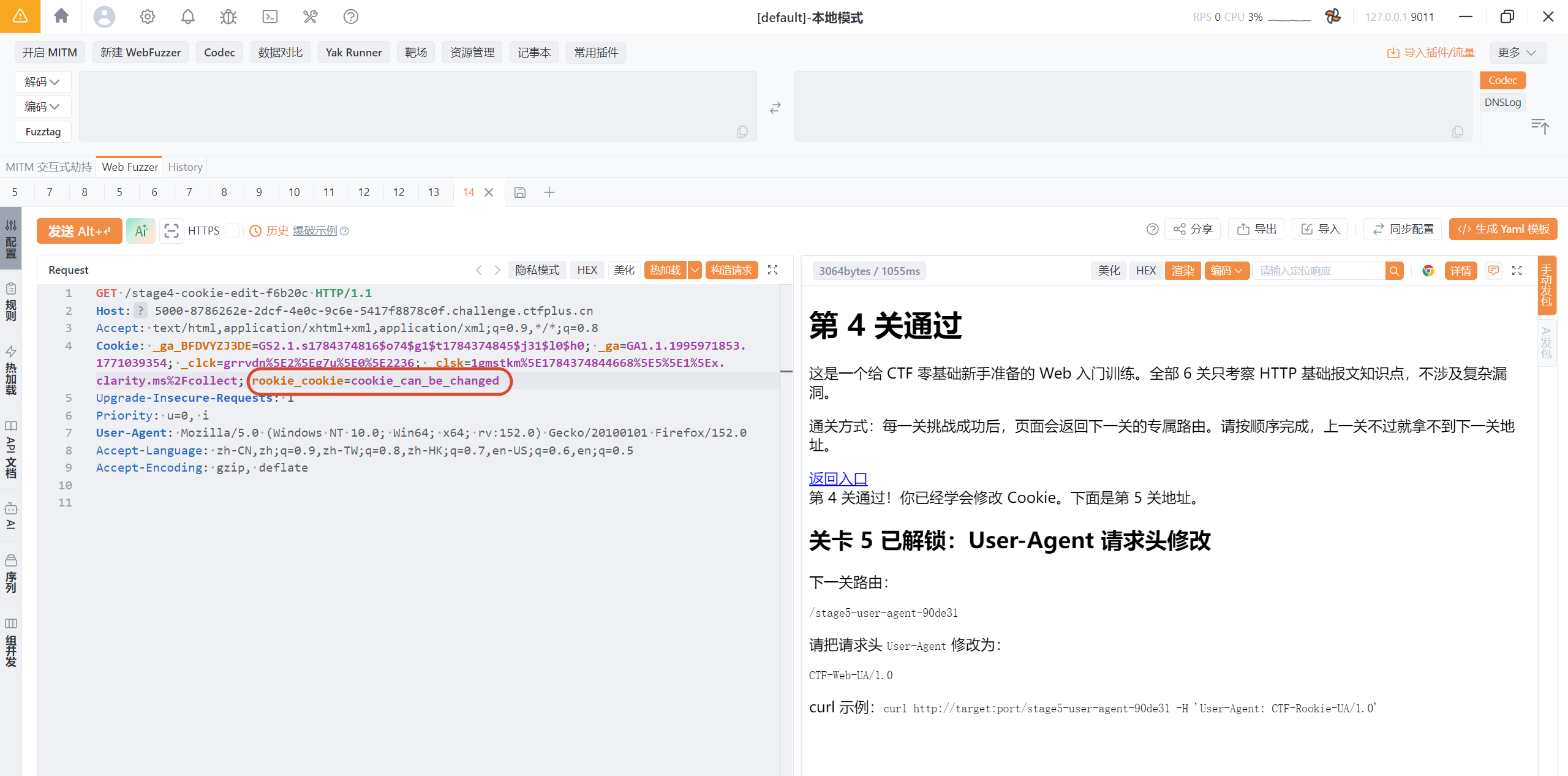Click the sort-upward icon below DNSLog
Image resolution: width=1568 pixels, height=776 pixels.
point(1540,126)
